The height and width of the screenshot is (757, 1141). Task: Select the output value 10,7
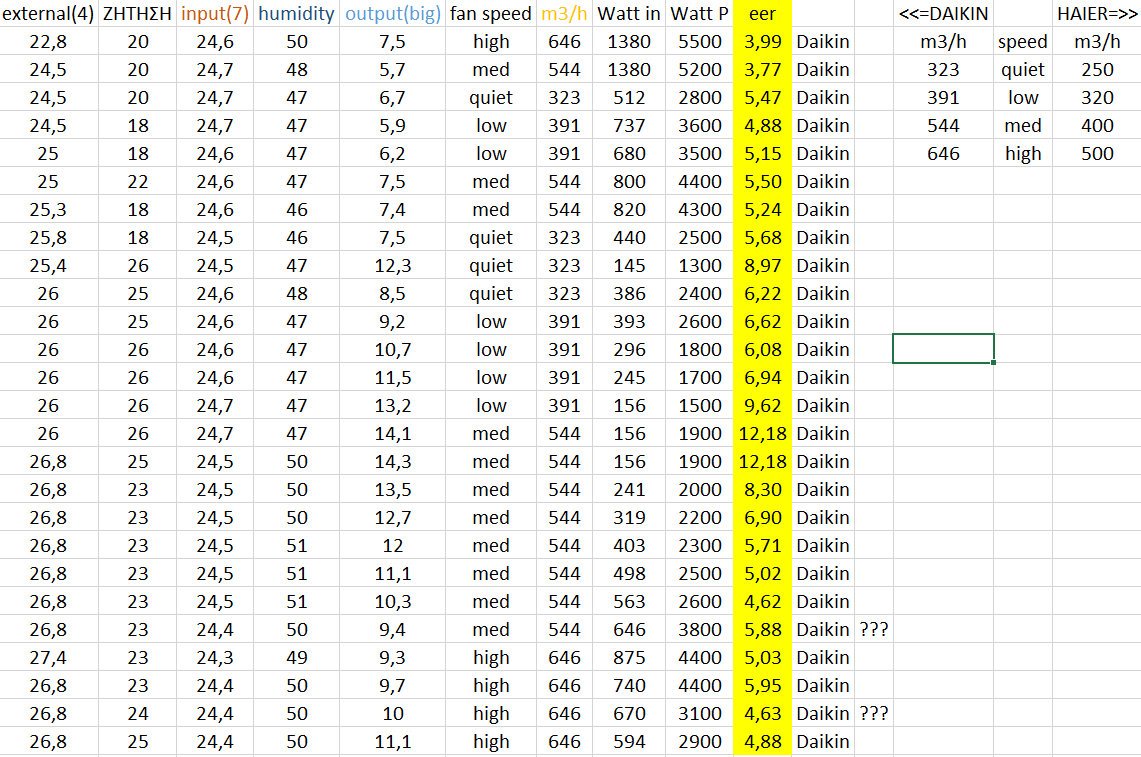pyautogui.click(x=393, y=350)
